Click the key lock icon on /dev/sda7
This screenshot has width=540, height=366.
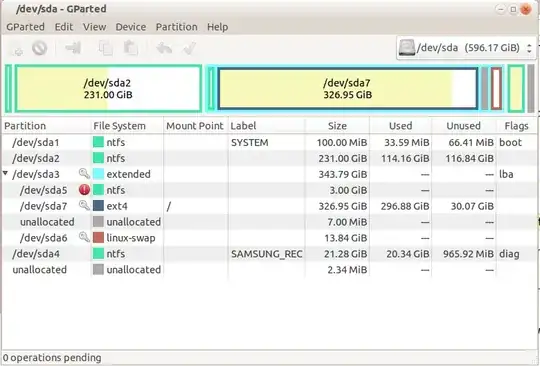[84, 206]
